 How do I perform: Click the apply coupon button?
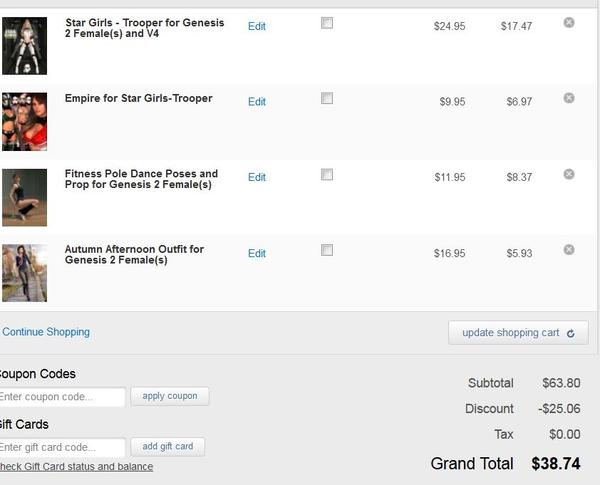pyautogui.click(x=170, y=396)
